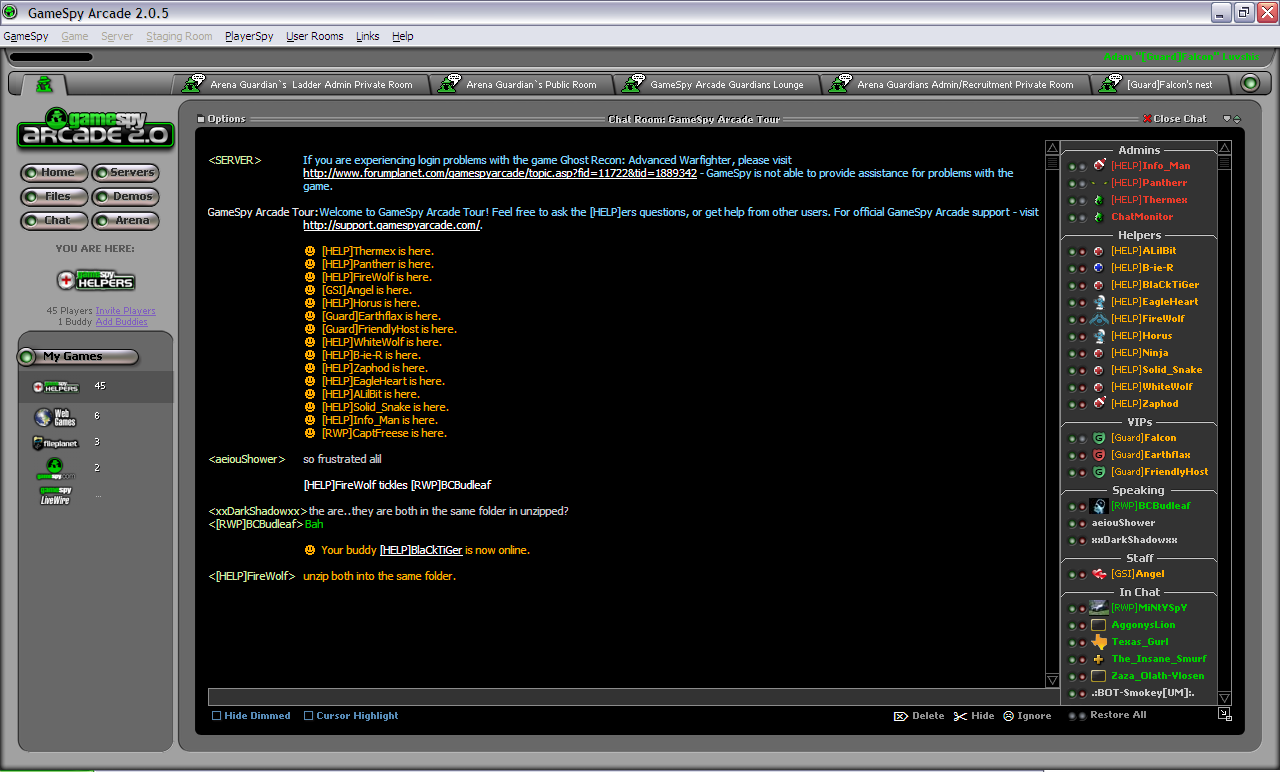Screen dimensions: 1280x772
Task: Click the GameSpy Arcade 2.0 logo
Action: (x=95, y=128)
